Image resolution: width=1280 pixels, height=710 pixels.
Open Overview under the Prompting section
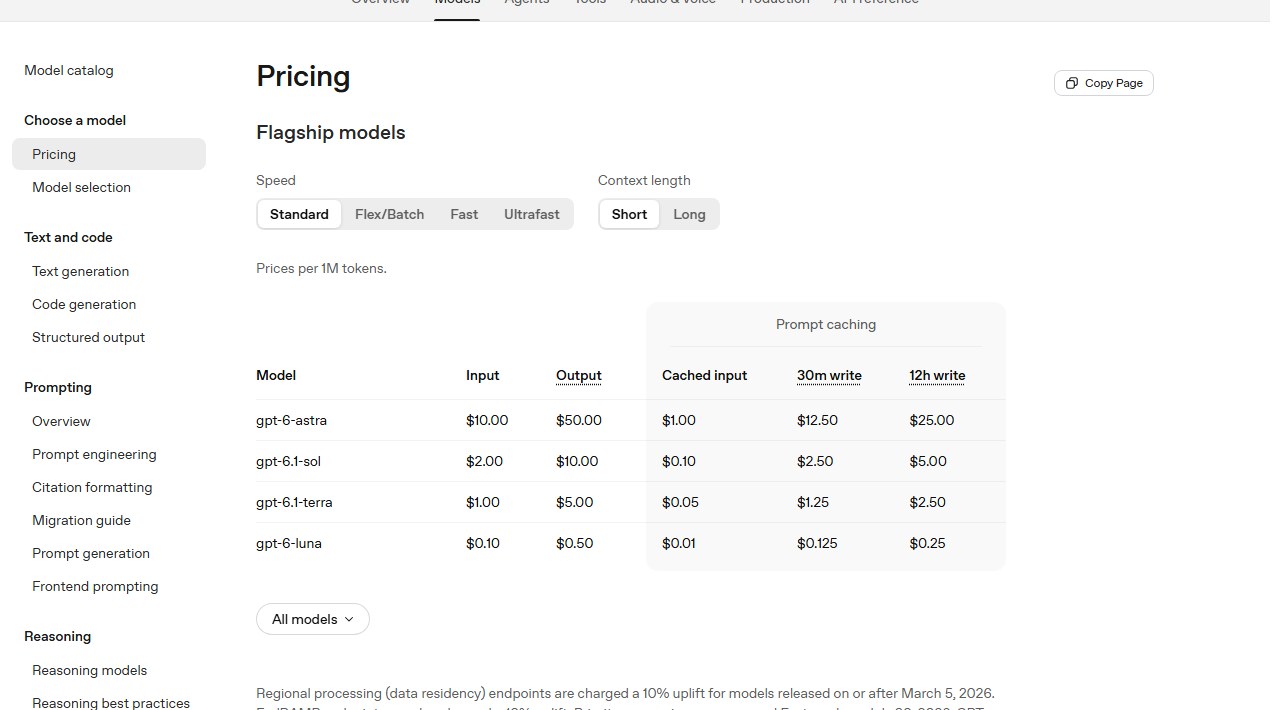tap(61, 421)
